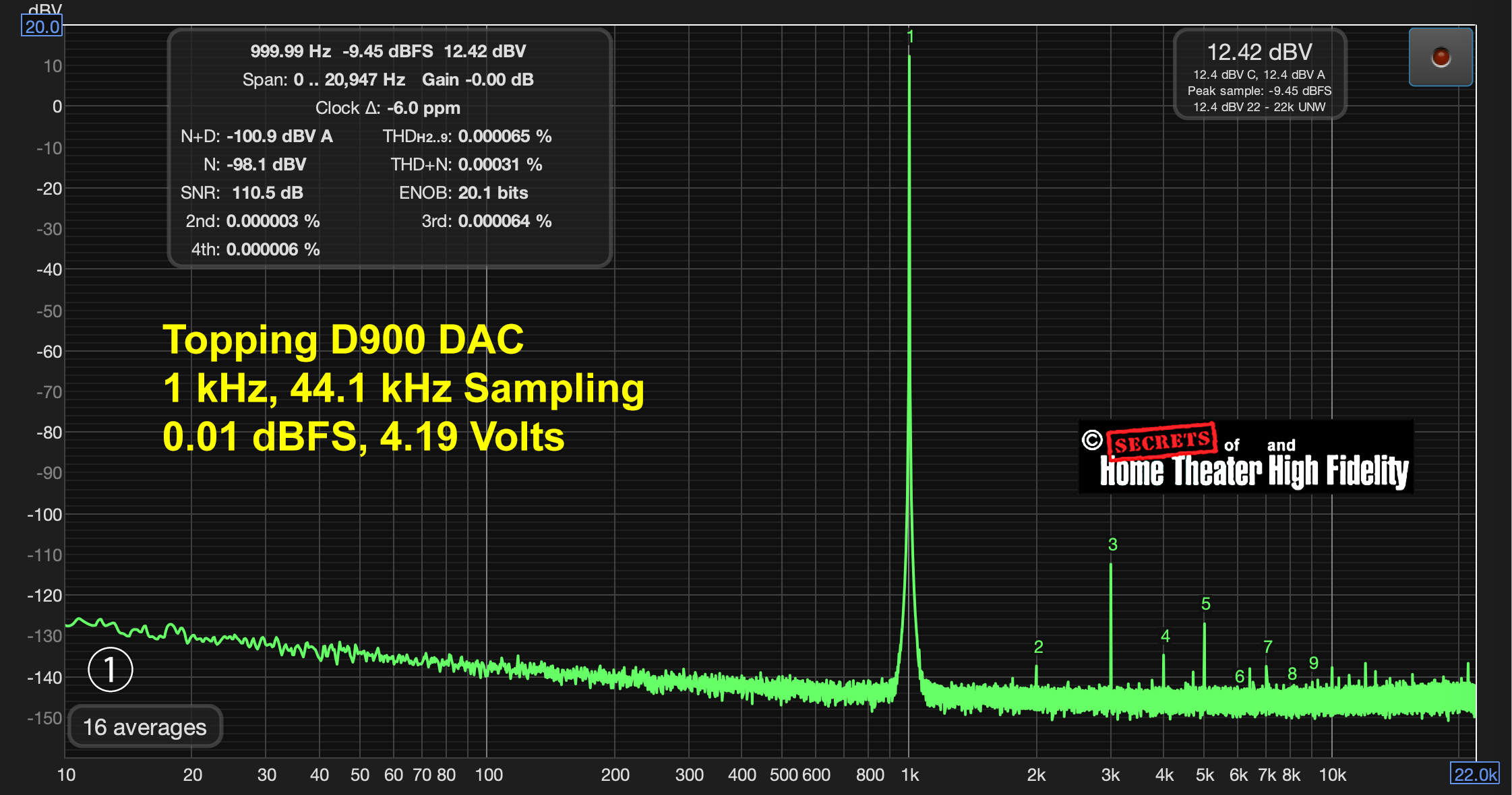Click the red record button

click(1440, 57)
